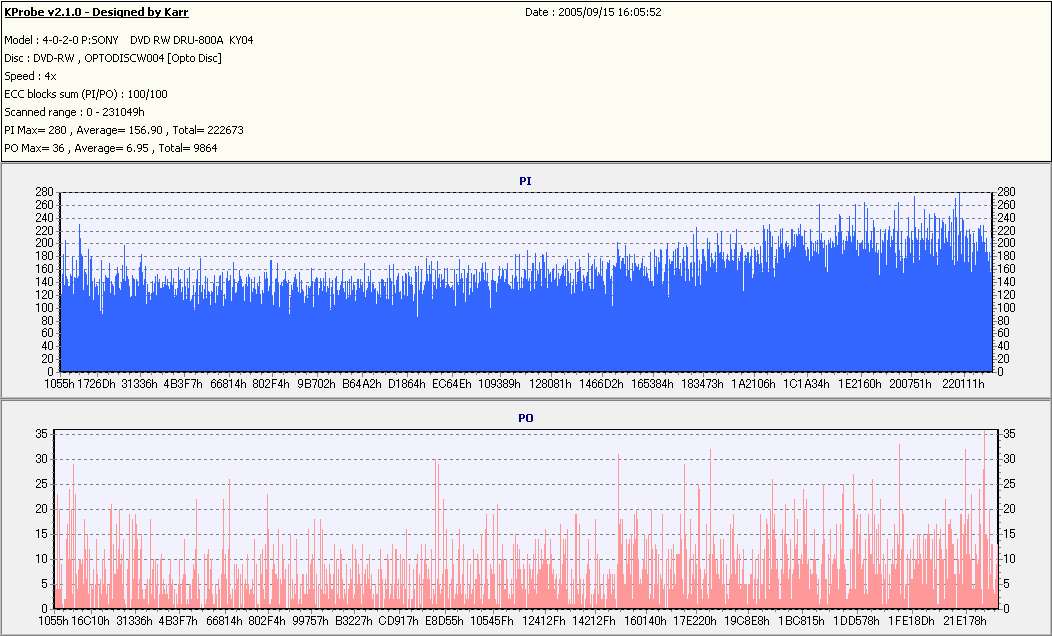
Task: Click the Model SONY DVD RW DRU-800A line
Action: pos(129,40)
